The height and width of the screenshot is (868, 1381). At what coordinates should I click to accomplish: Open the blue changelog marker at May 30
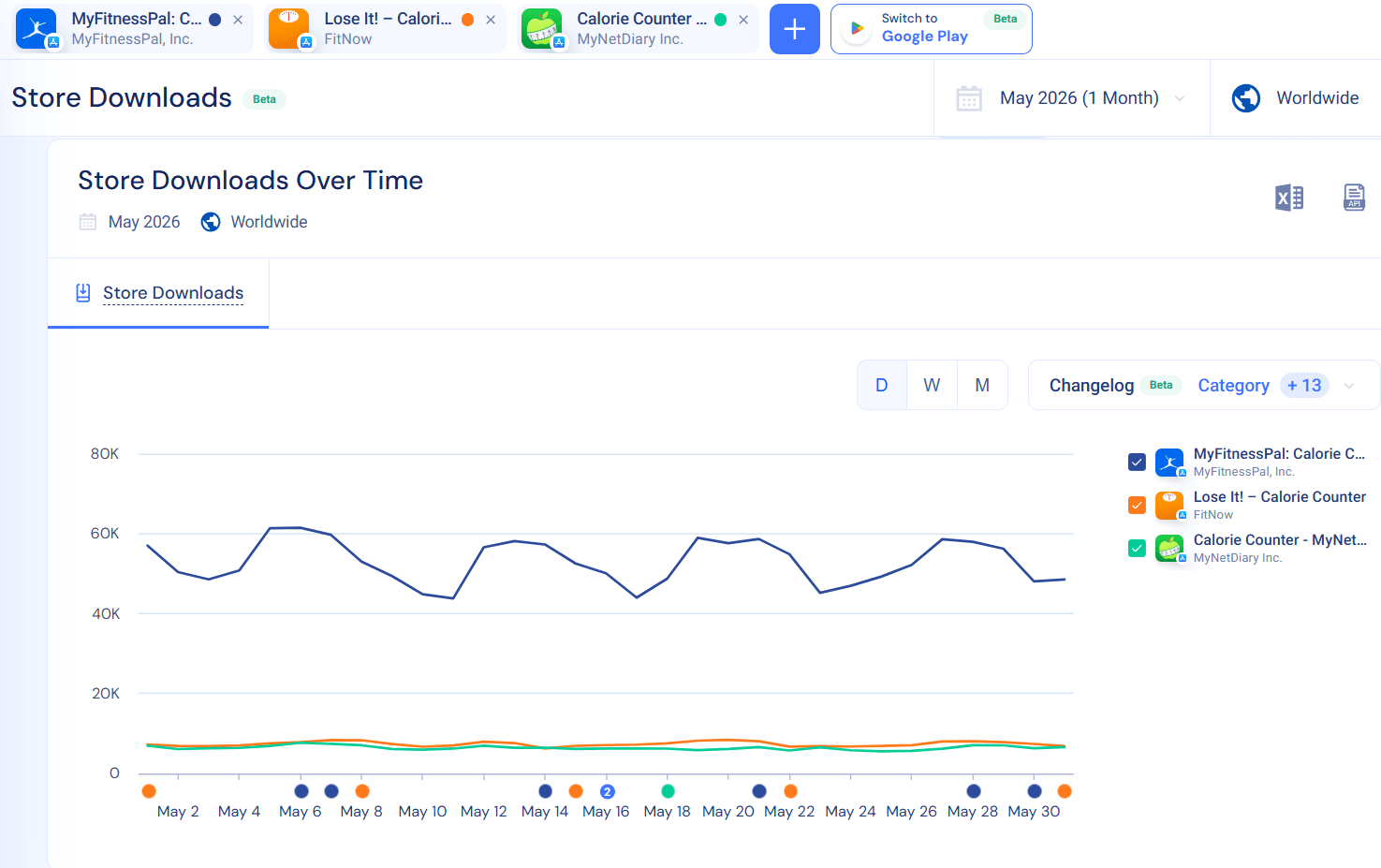(x=1035, y=791)
